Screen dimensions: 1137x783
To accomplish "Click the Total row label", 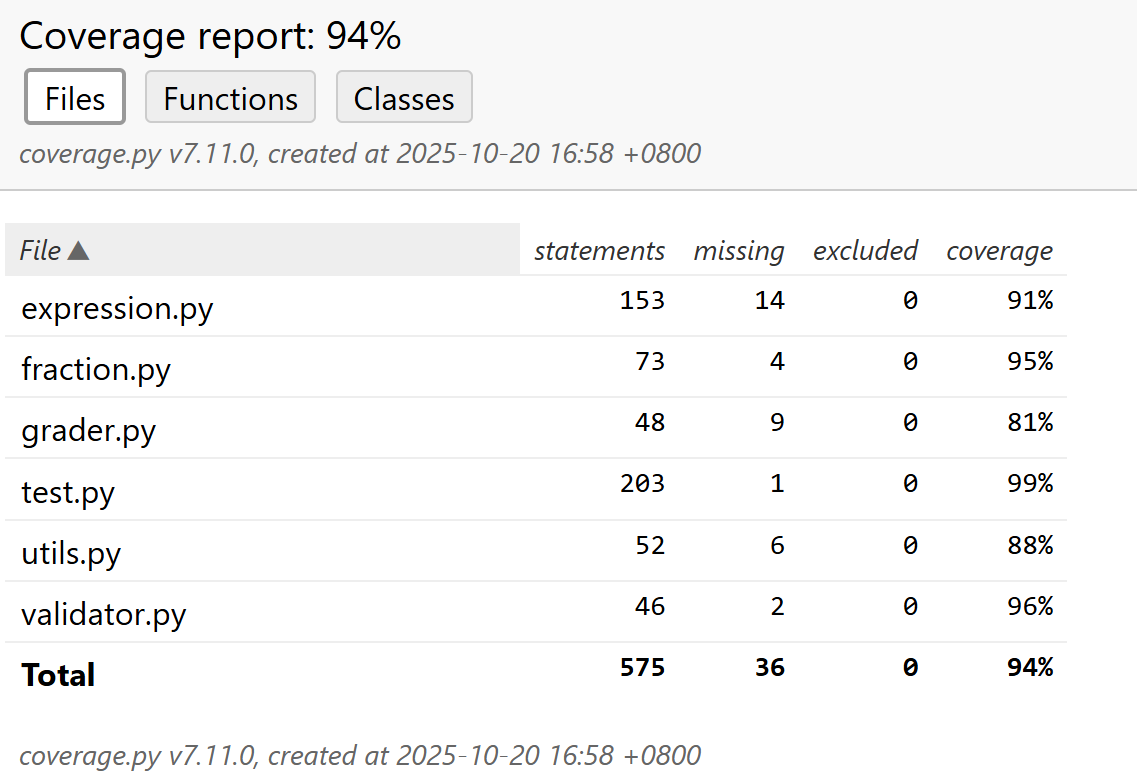I will coord(58,675).
